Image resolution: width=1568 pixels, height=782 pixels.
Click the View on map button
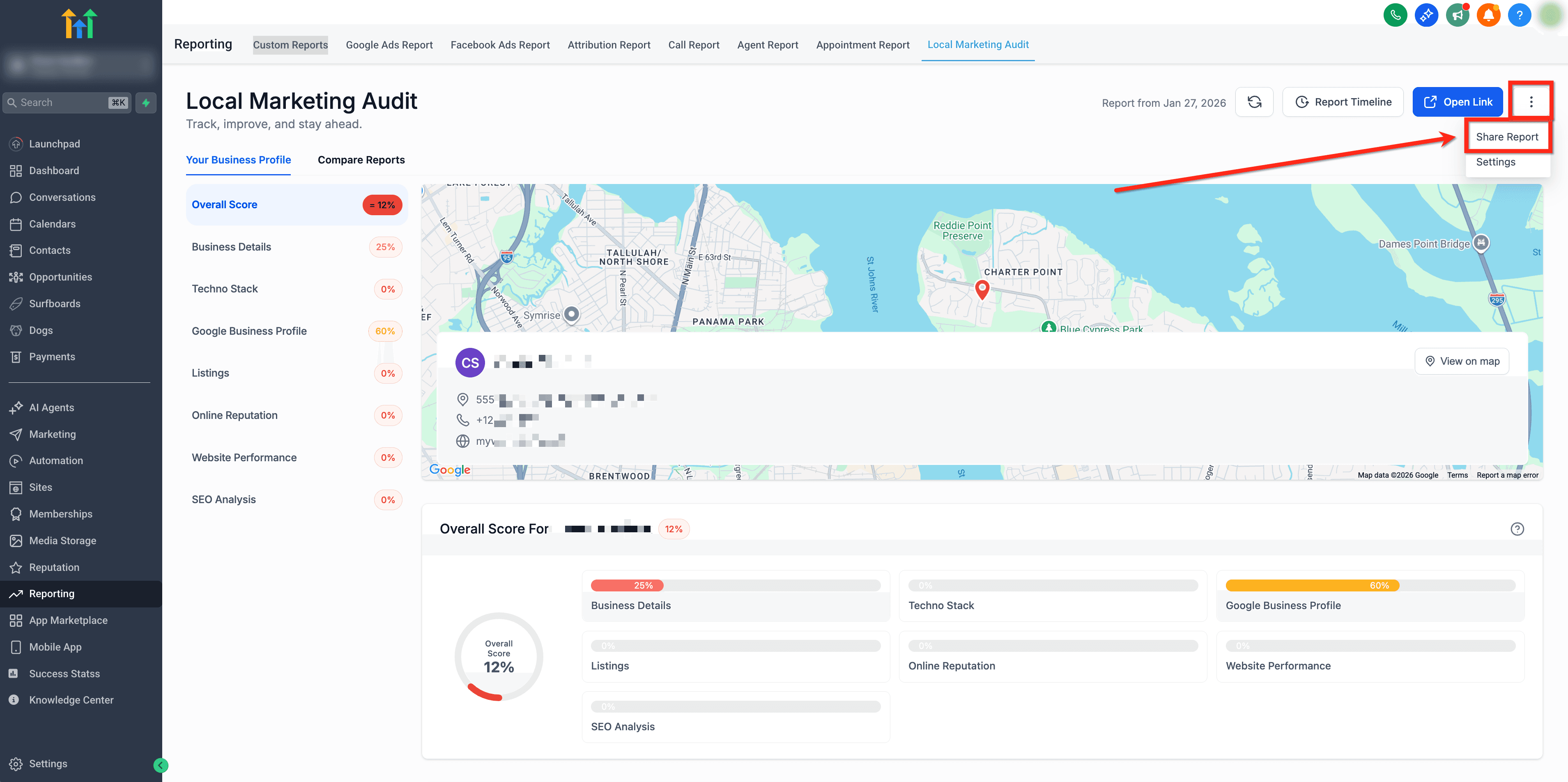(x=1462, y=361)
